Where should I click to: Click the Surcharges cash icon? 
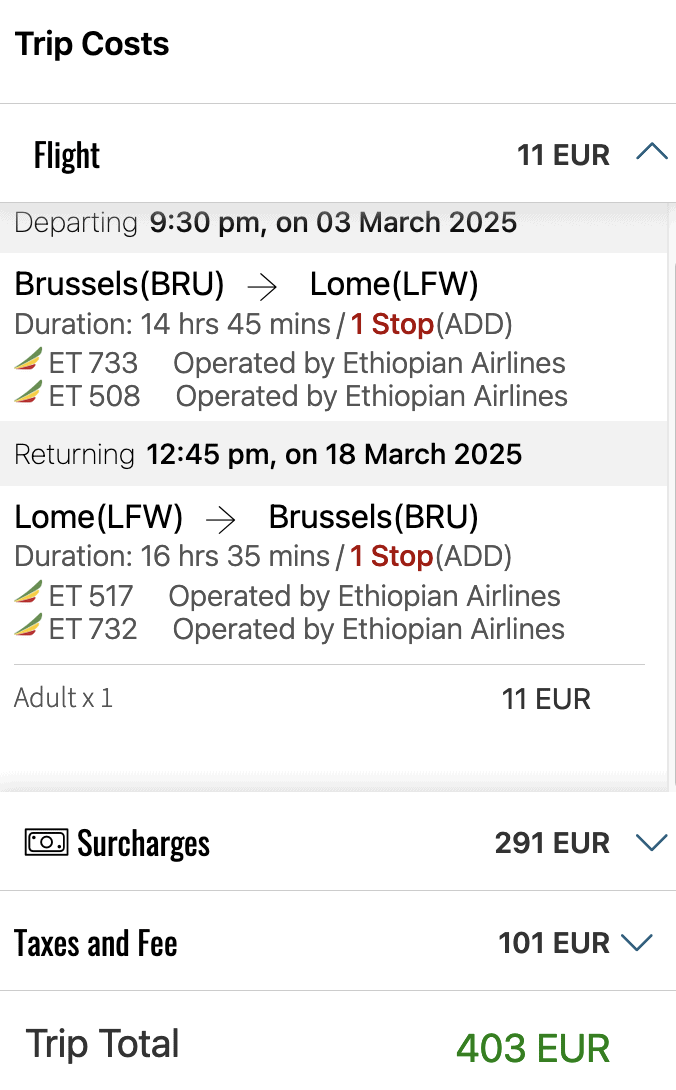(46, 843)
